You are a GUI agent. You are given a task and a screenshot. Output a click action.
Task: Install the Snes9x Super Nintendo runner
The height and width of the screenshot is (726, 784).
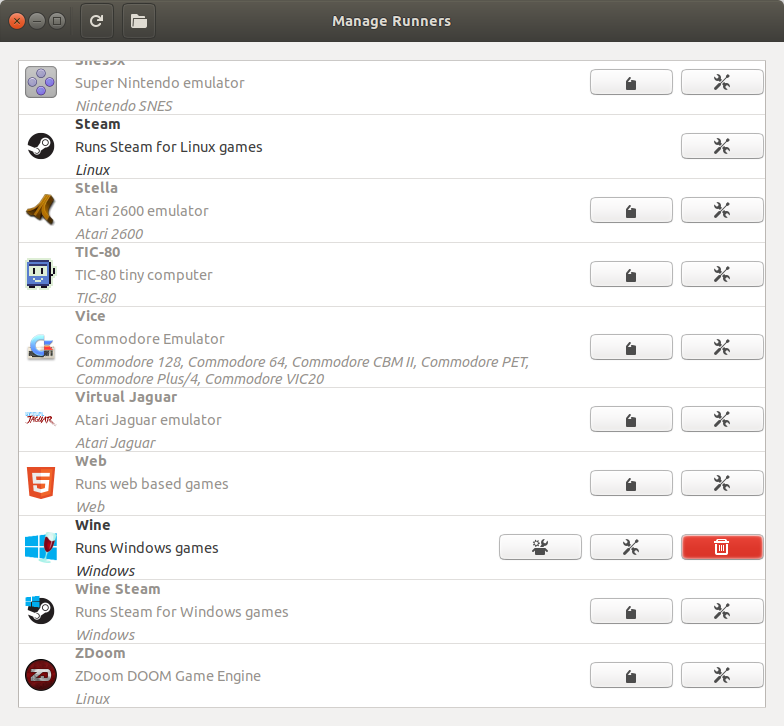click(x=631, y=82)
